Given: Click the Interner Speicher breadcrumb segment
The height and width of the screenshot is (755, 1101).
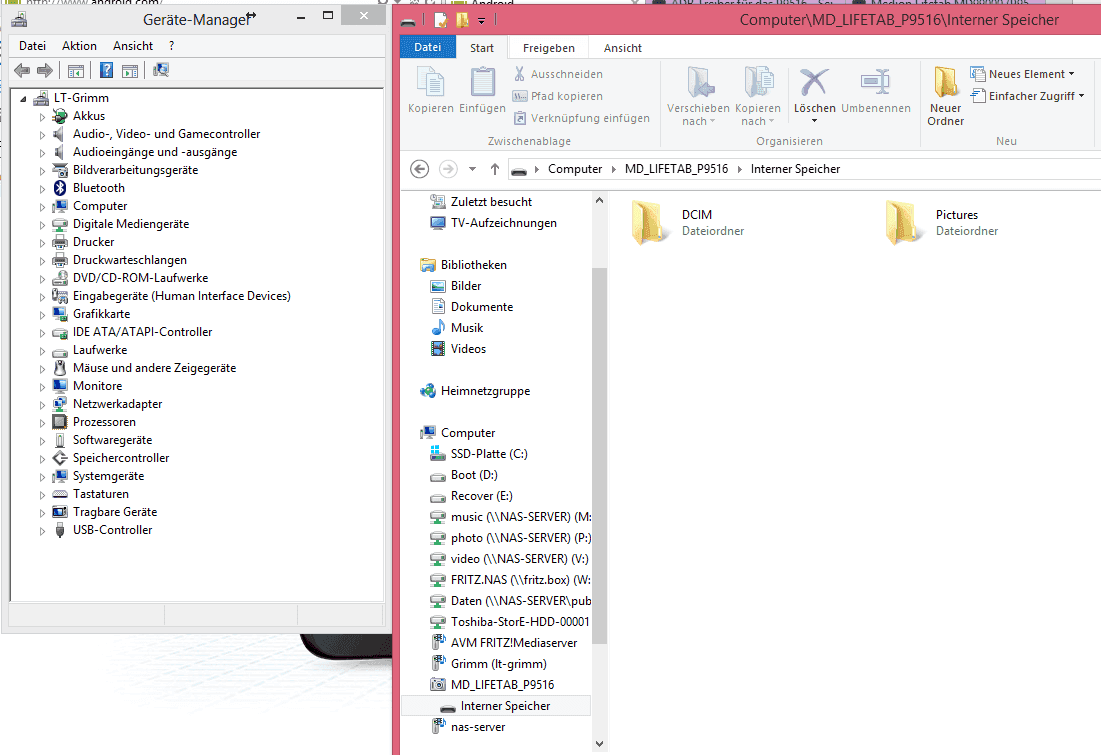Looking at the screenshot, I should pos(795,169).
